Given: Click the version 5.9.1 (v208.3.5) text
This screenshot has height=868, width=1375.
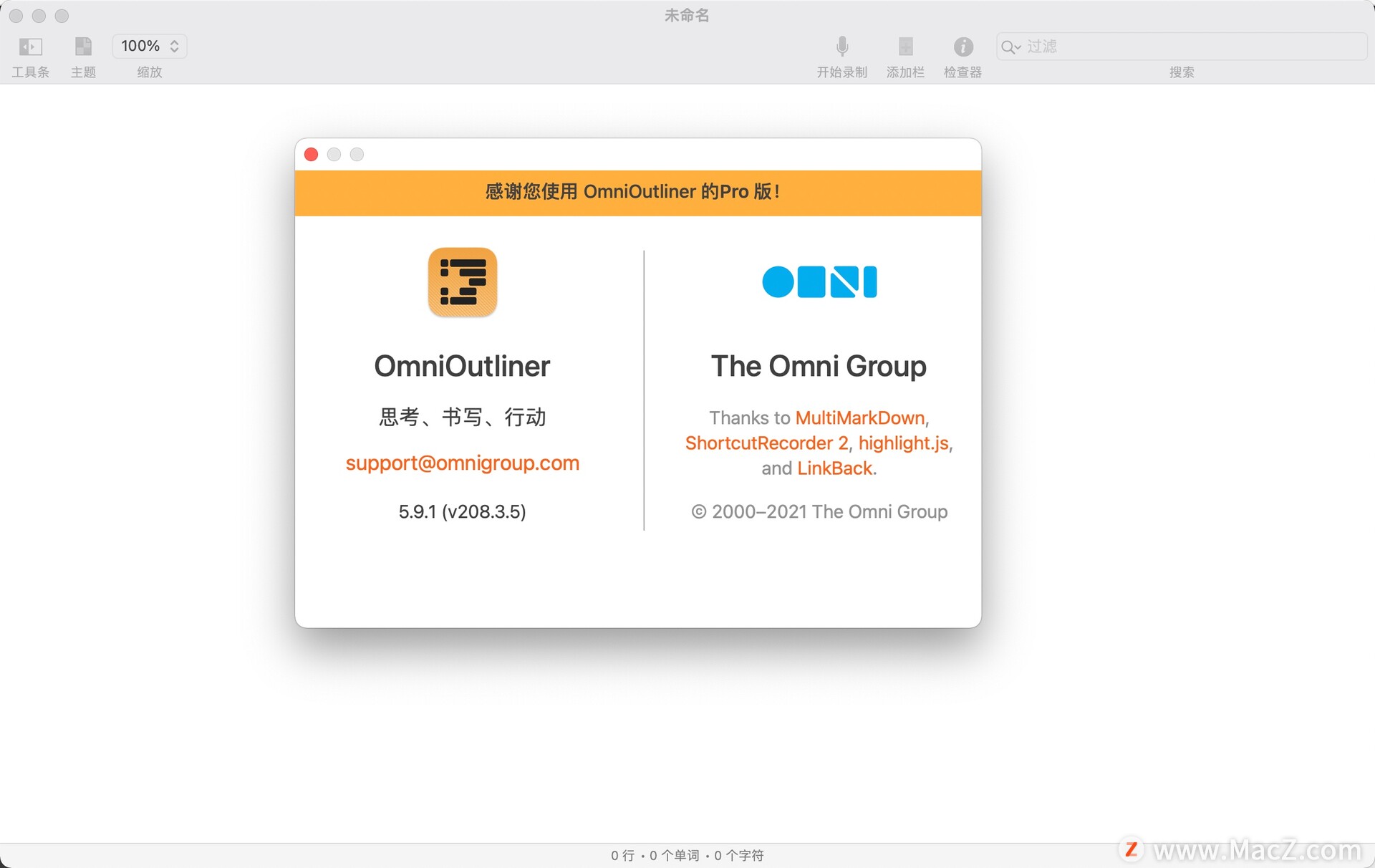Looking at the screenshot, I should tap(462, 511).
